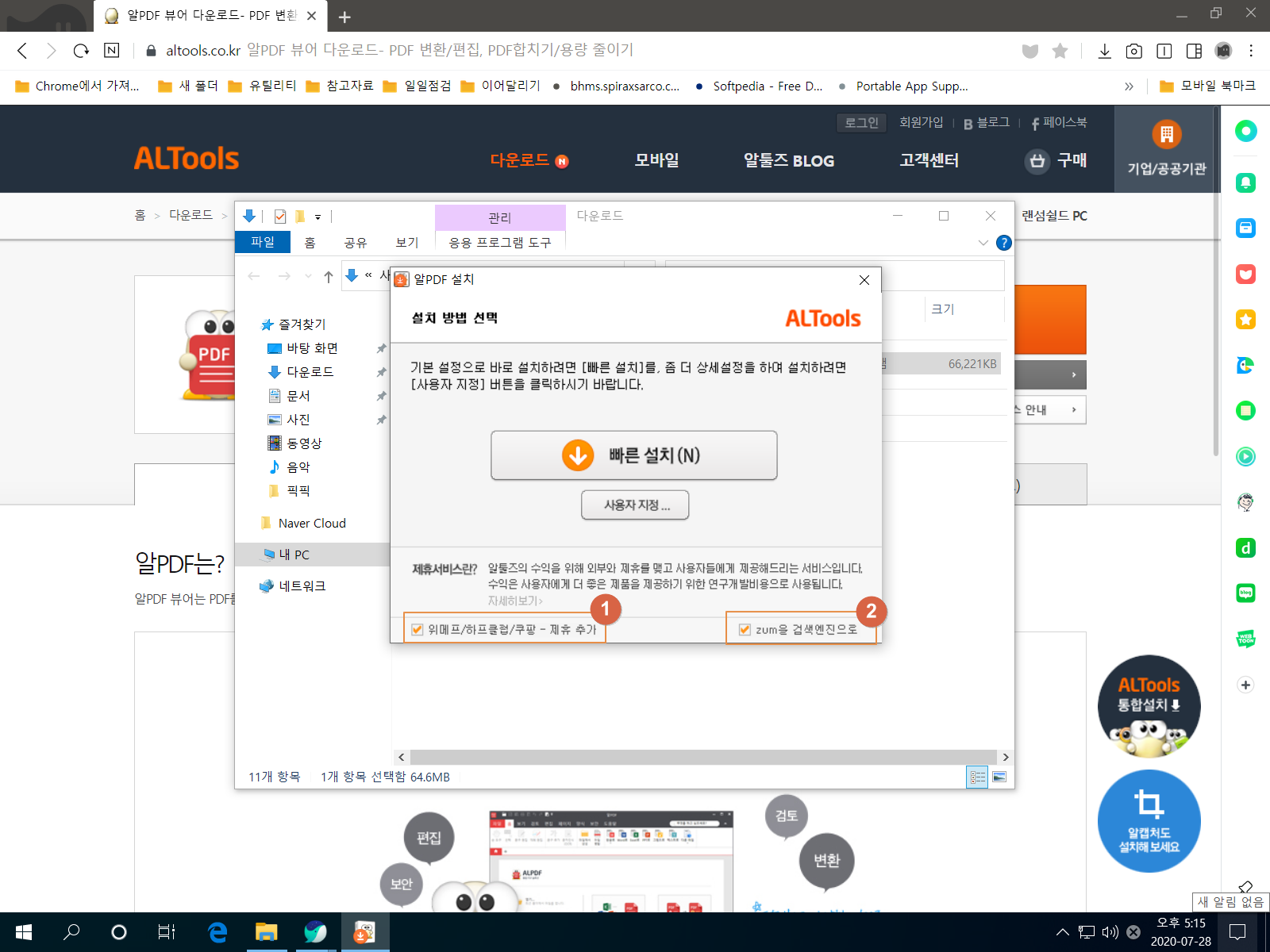Go up one folder level in Explorer
Viewport: 1270px width, 952px height.
pos(329,276)
